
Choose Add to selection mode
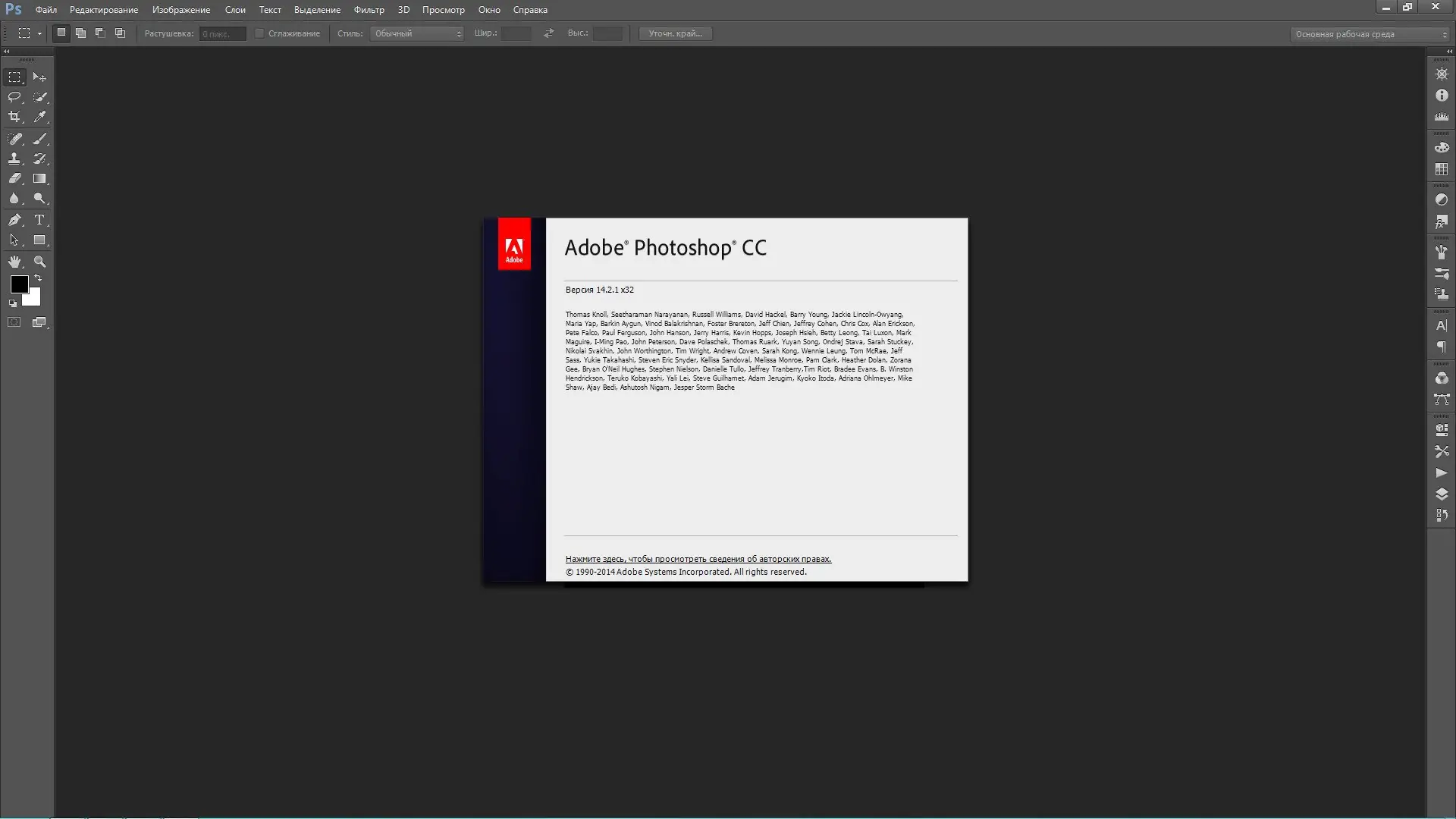coord(80,33)
